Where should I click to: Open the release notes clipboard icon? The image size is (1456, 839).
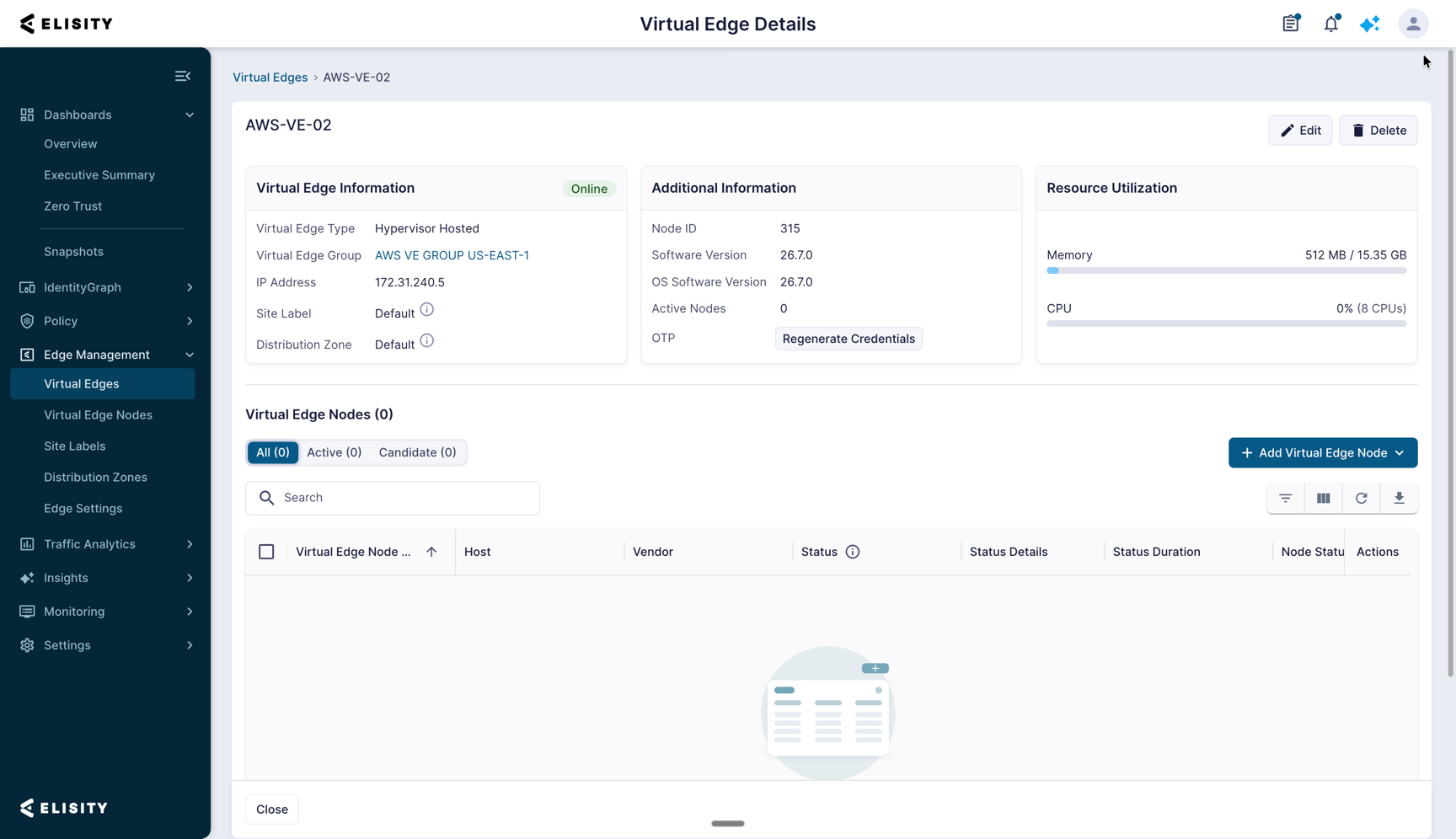[x=1291, y=24]
